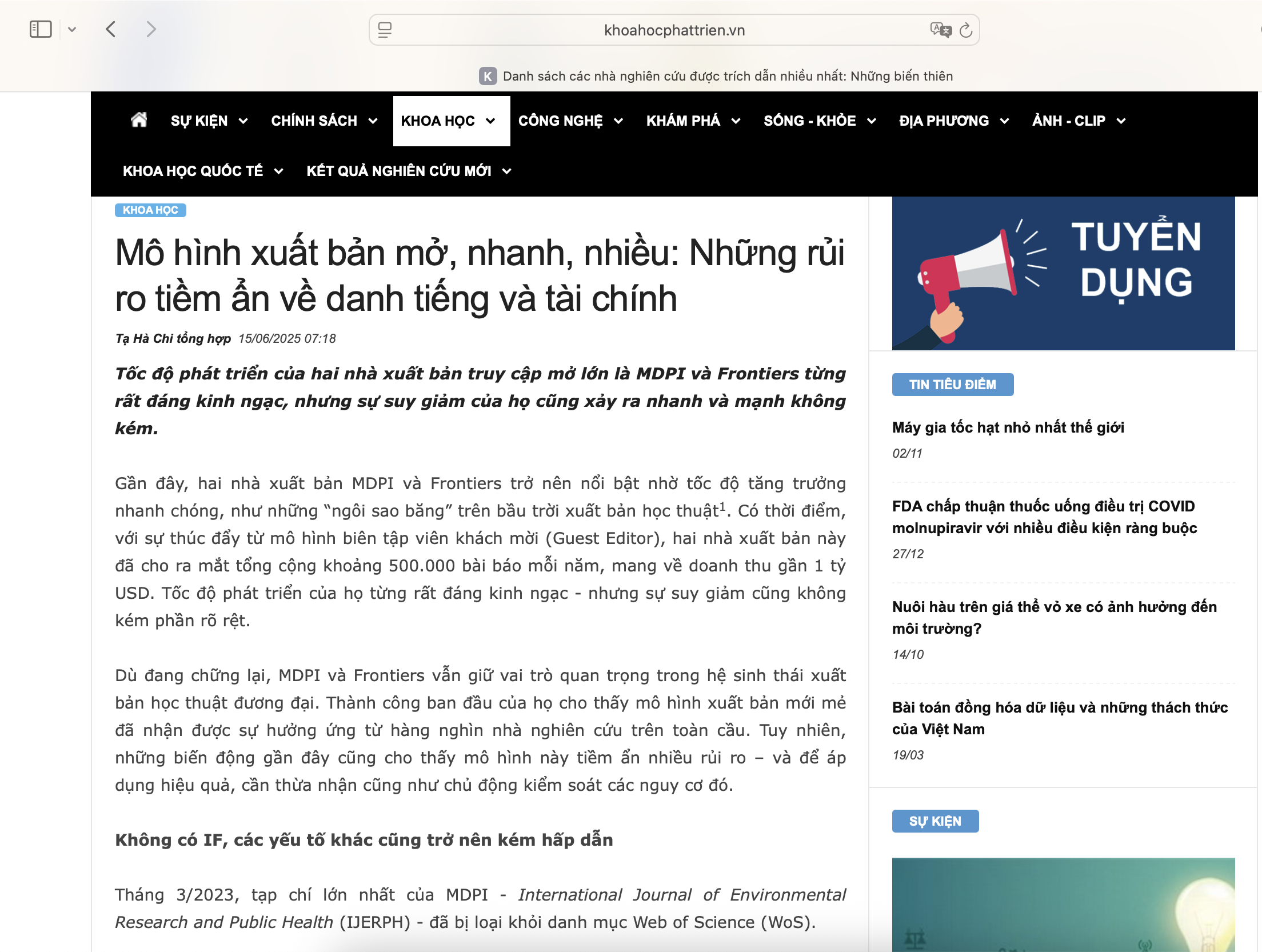Click the K favicon on the tab
The image size is (1262, 952).
[x=488, y=76]
